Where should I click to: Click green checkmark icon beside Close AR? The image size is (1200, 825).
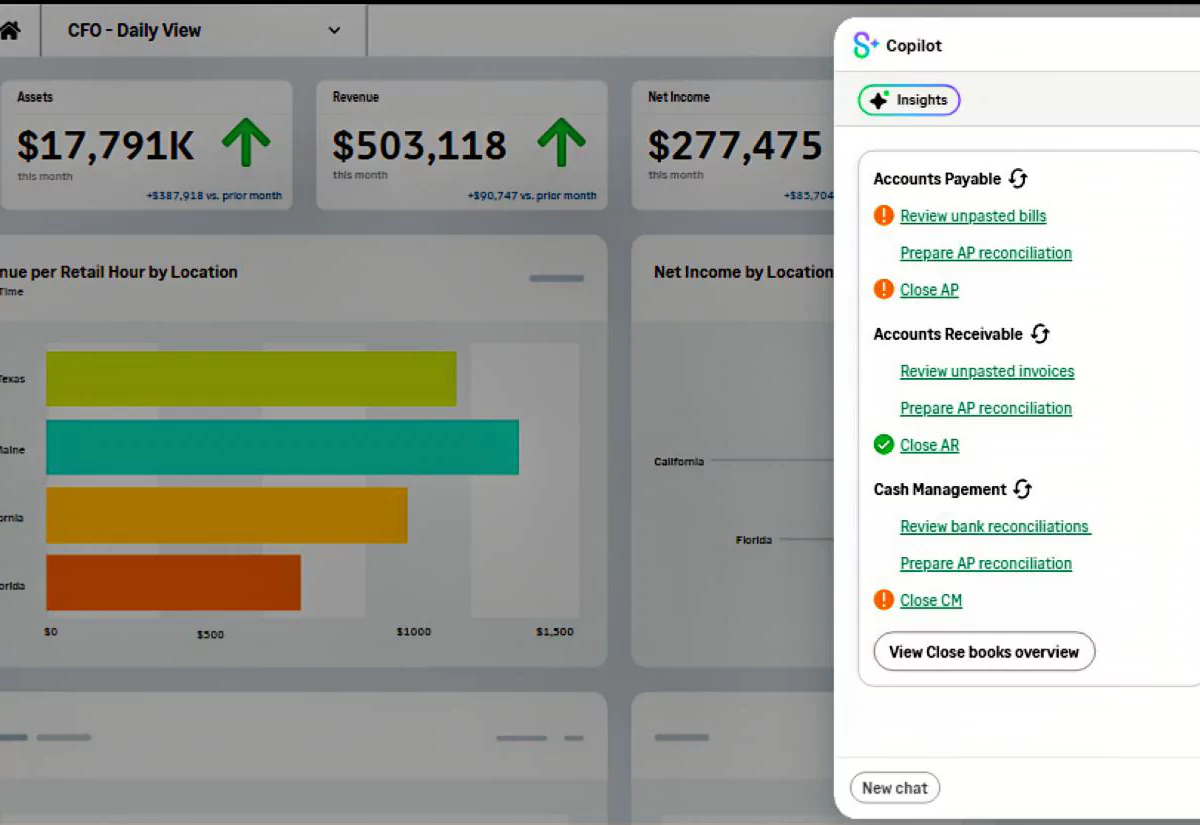point(883,445)
